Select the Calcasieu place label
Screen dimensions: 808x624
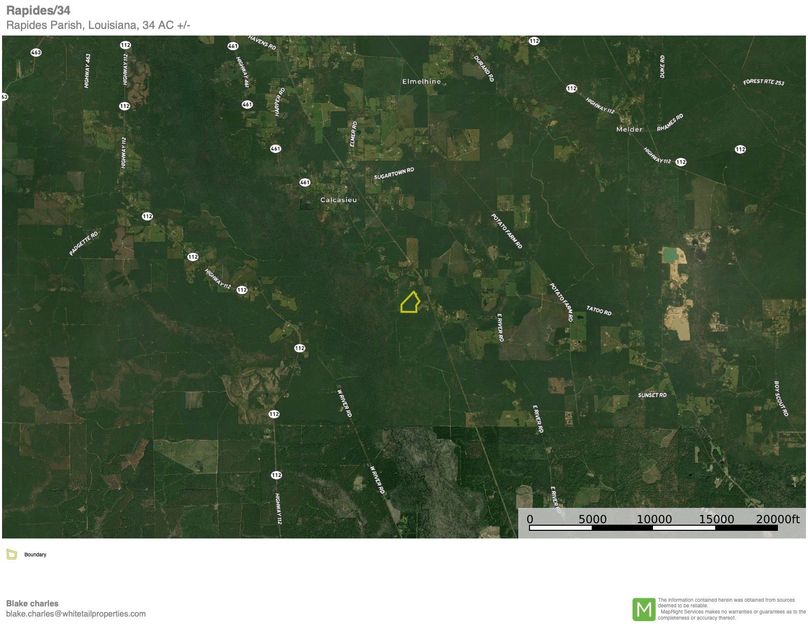tap(339, 200)
